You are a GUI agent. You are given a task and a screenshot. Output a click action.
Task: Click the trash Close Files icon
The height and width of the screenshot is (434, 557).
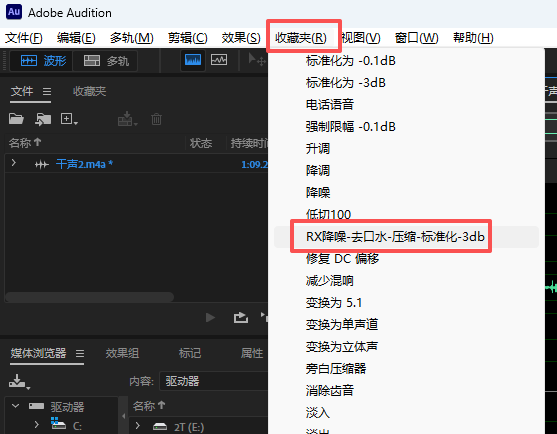(156, 119)
